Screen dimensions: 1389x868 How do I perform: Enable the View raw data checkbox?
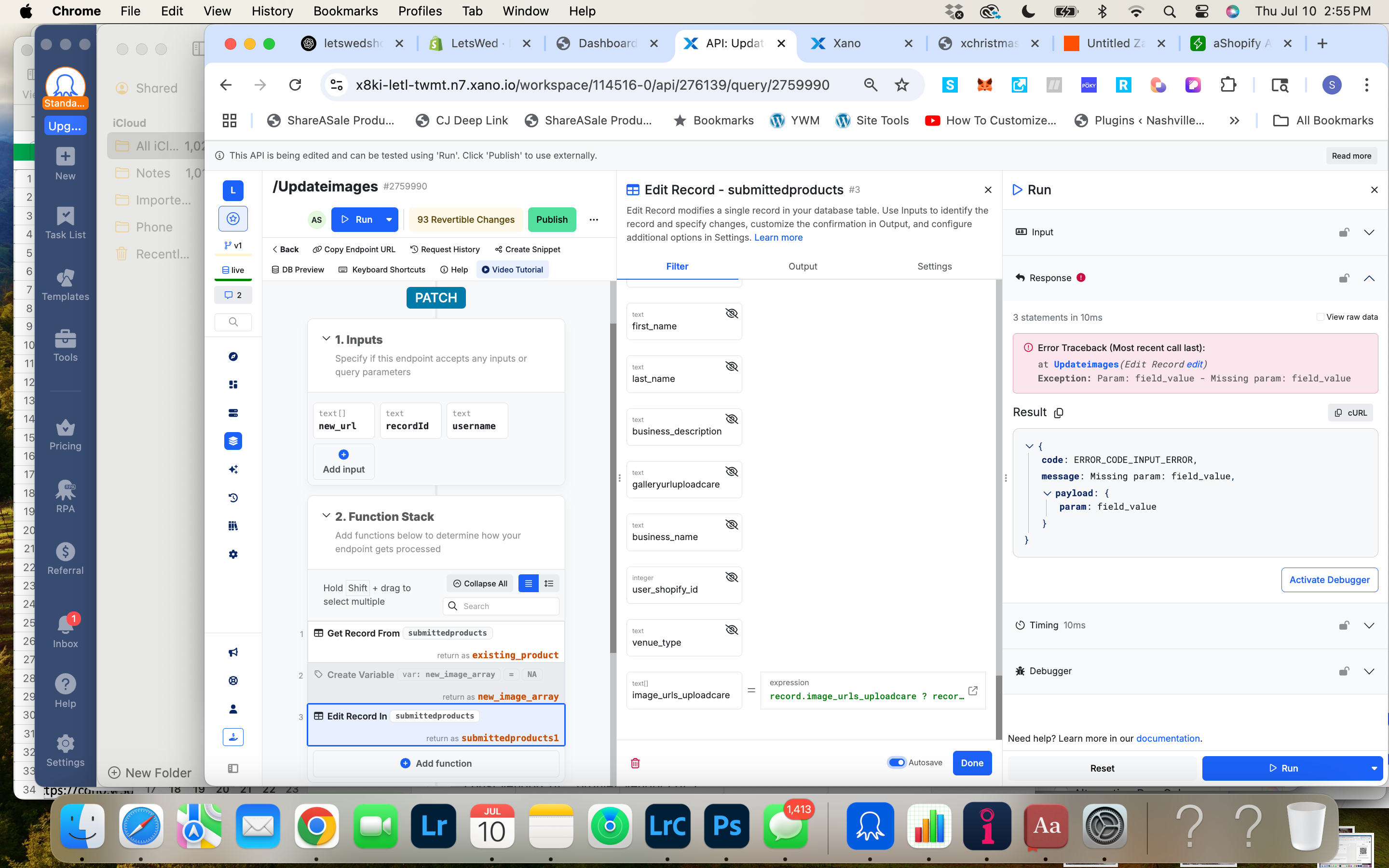(1320, 317)
